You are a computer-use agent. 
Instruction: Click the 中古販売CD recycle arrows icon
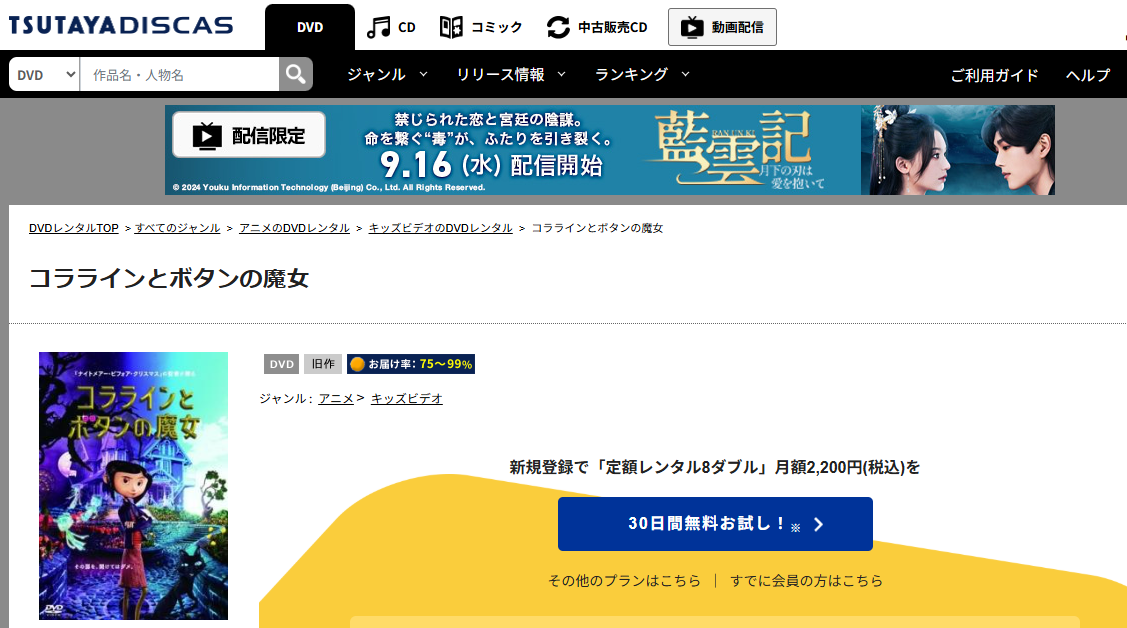tap(558, 27)
